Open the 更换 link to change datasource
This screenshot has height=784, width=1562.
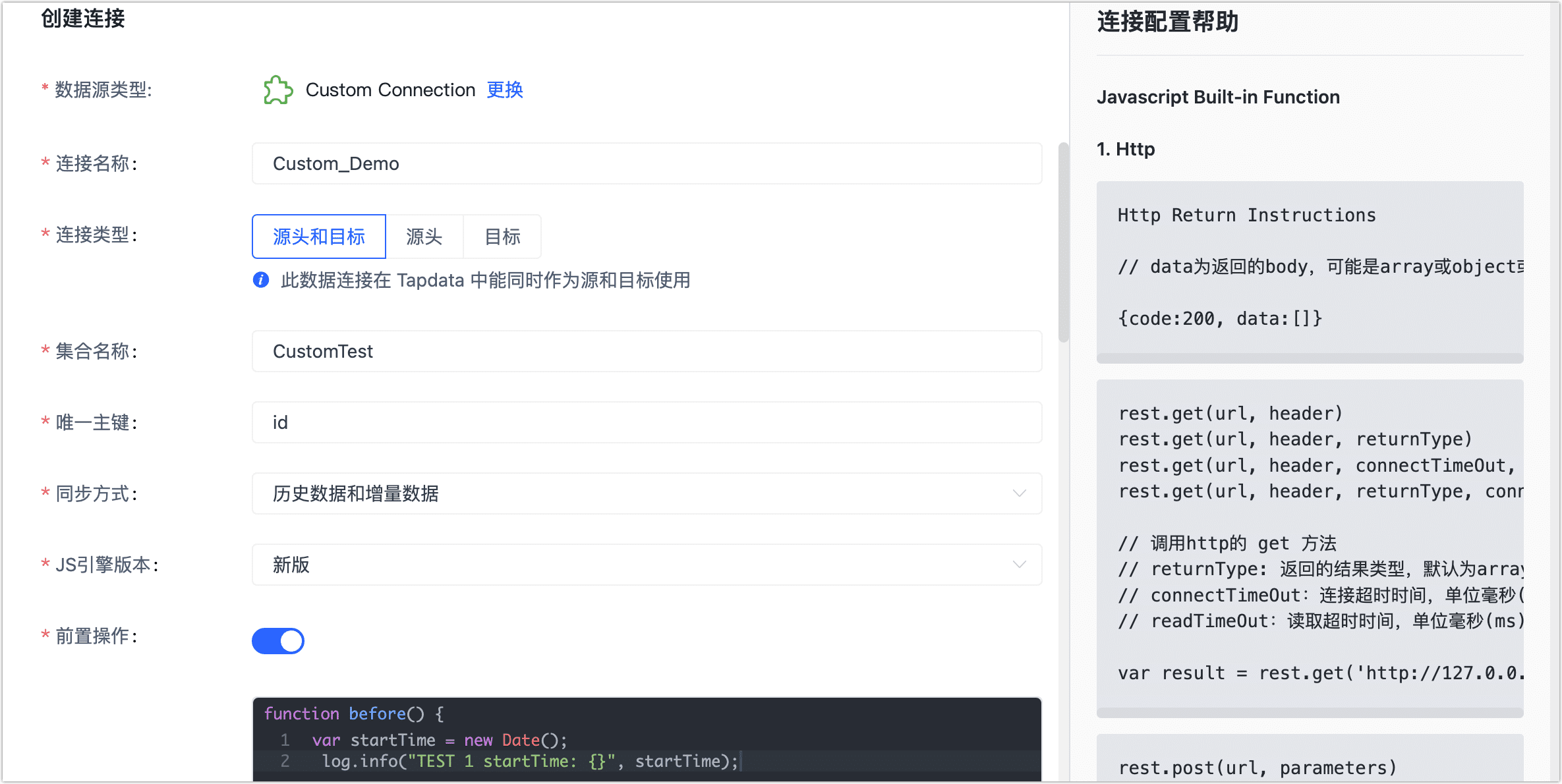coord(505,90)
